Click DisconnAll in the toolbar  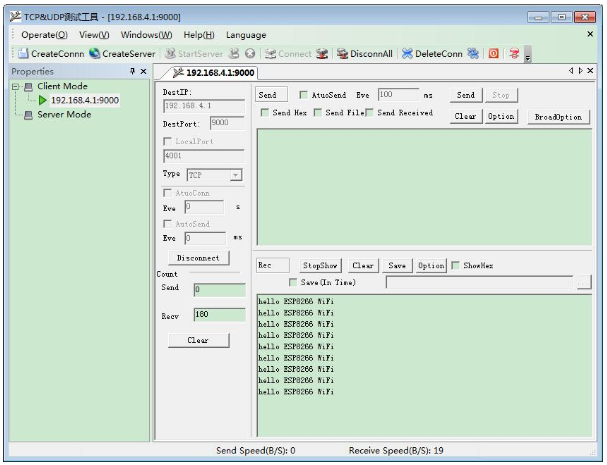click(365, 53)
